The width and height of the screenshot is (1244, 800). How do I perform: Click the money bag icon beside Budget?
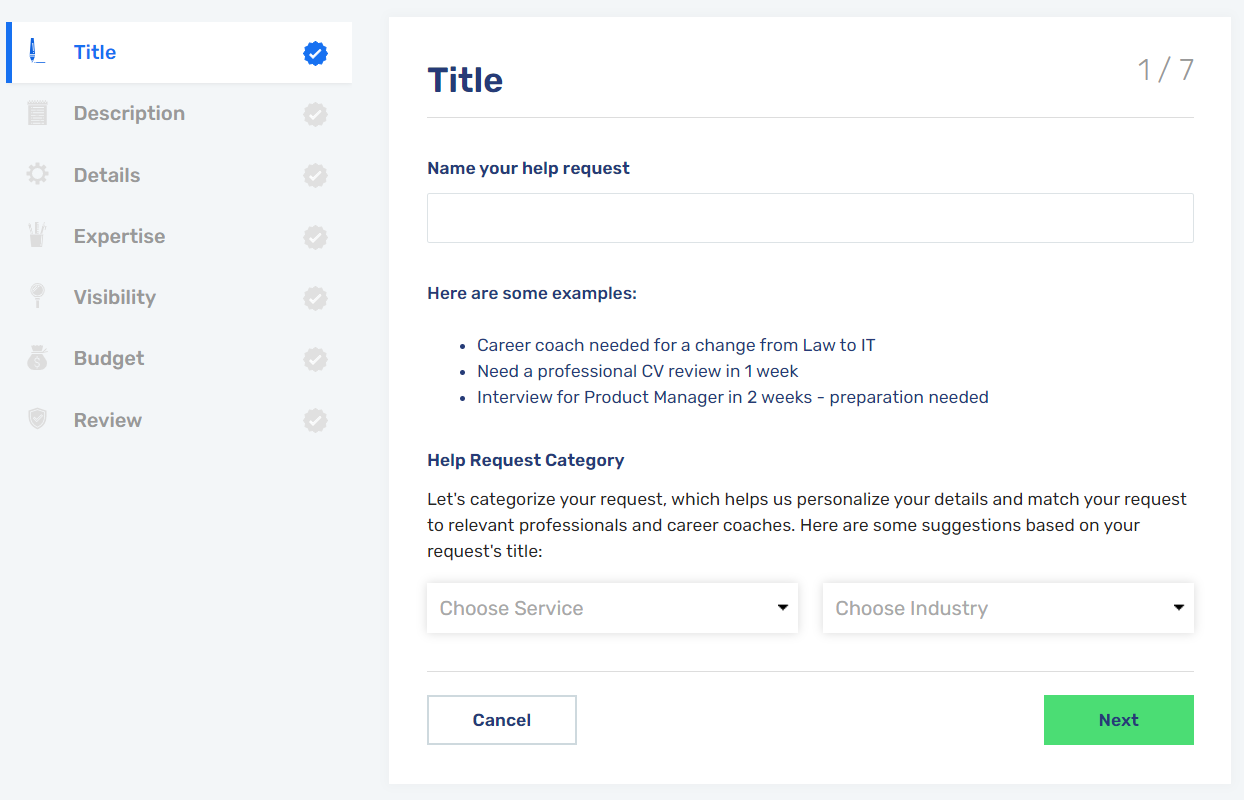click(37, 358)
